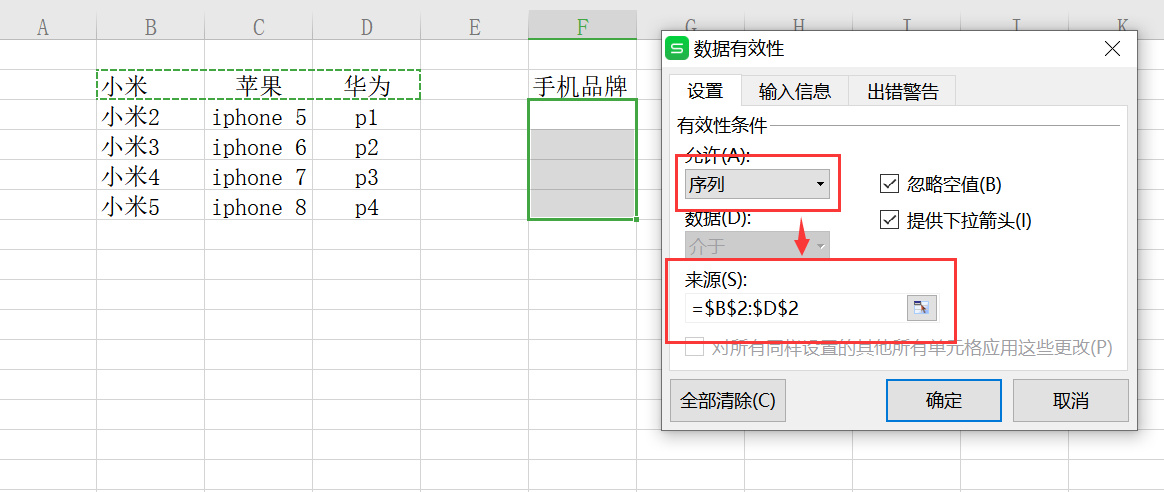Click cell containing iphone 7
1164x492 pixels.
[x=258, y=177]
